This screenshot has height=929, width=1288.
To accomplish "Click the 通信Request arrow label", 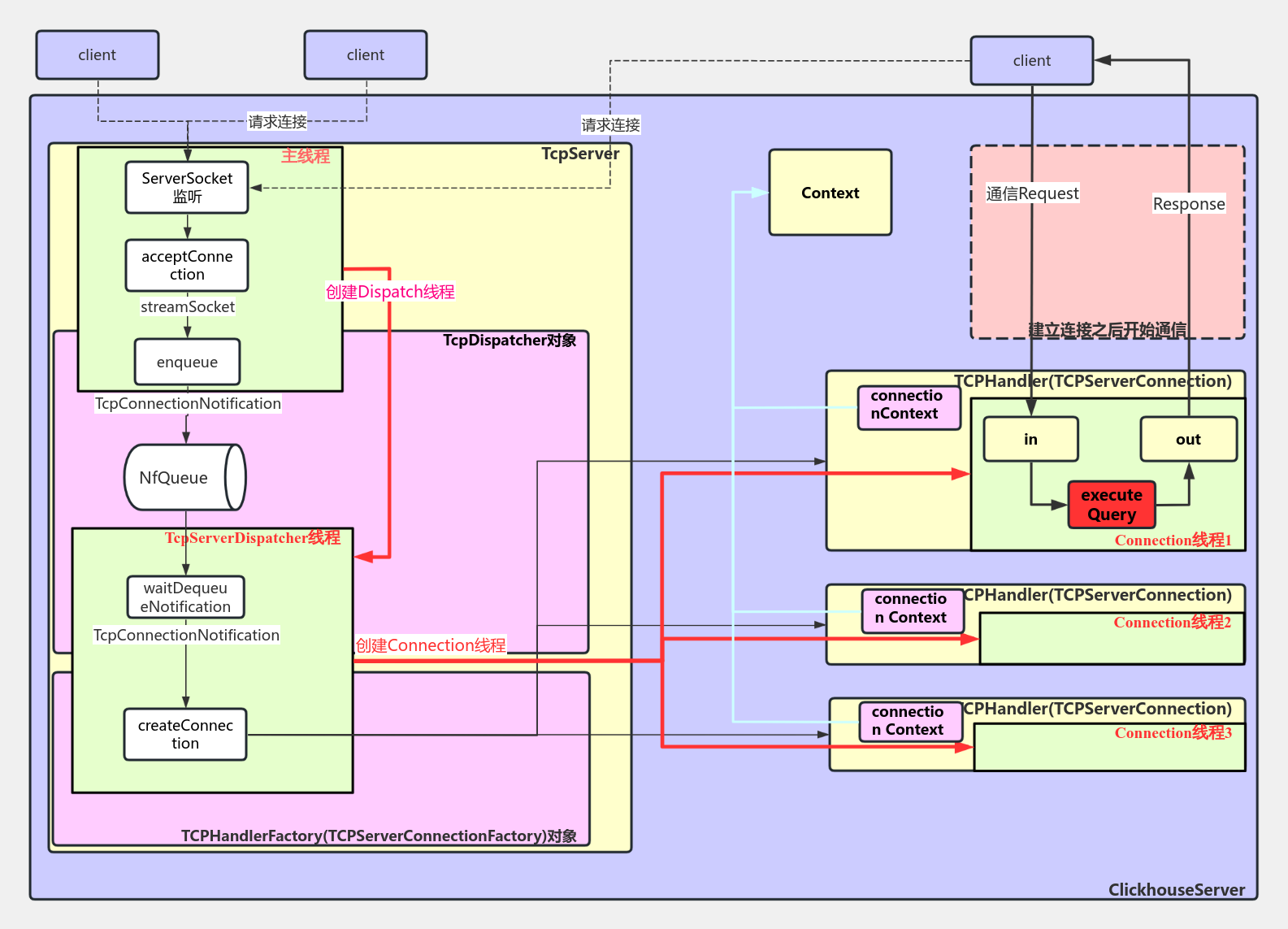I will [1032, 193].
